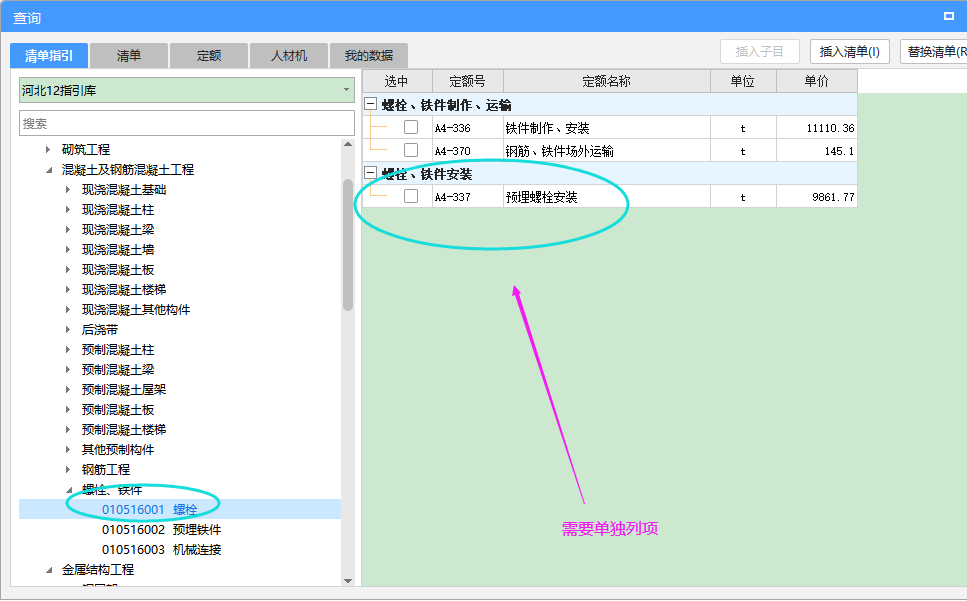Viewport: 967px width, 601px height.
Task: Expand the 预制混凝土屋架 node
Action: tap(68, 389)
